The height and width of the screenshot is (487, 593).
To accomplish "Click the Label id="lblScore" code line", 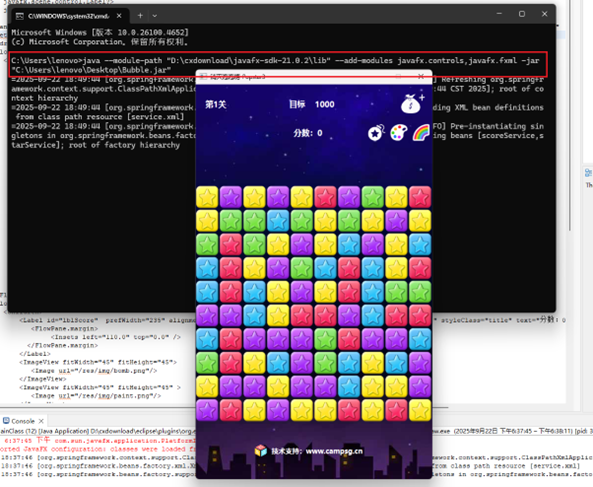I will click(108, 320).
